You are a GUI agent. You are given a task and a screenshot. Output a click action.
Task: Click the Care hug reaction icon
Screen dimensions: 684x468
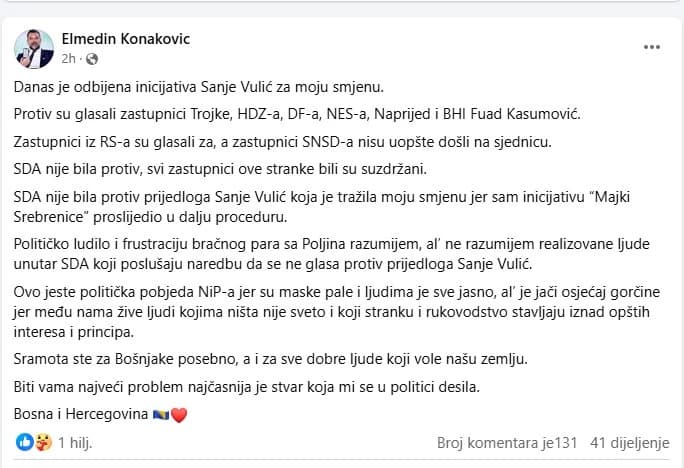[x=43, y=442]
